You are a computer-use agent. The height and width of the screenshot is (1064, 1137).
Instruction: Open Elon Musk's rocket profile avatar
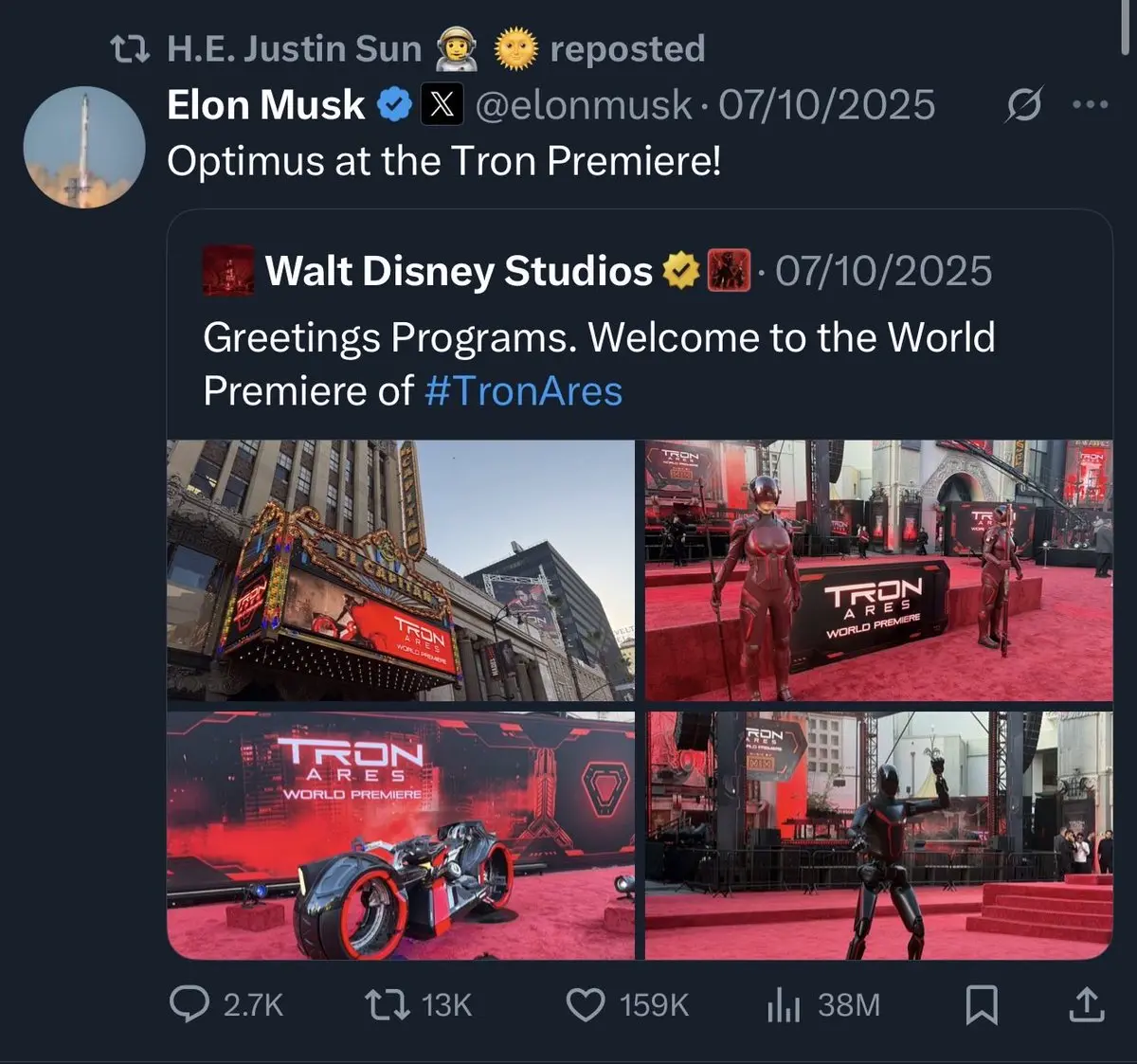83,147
